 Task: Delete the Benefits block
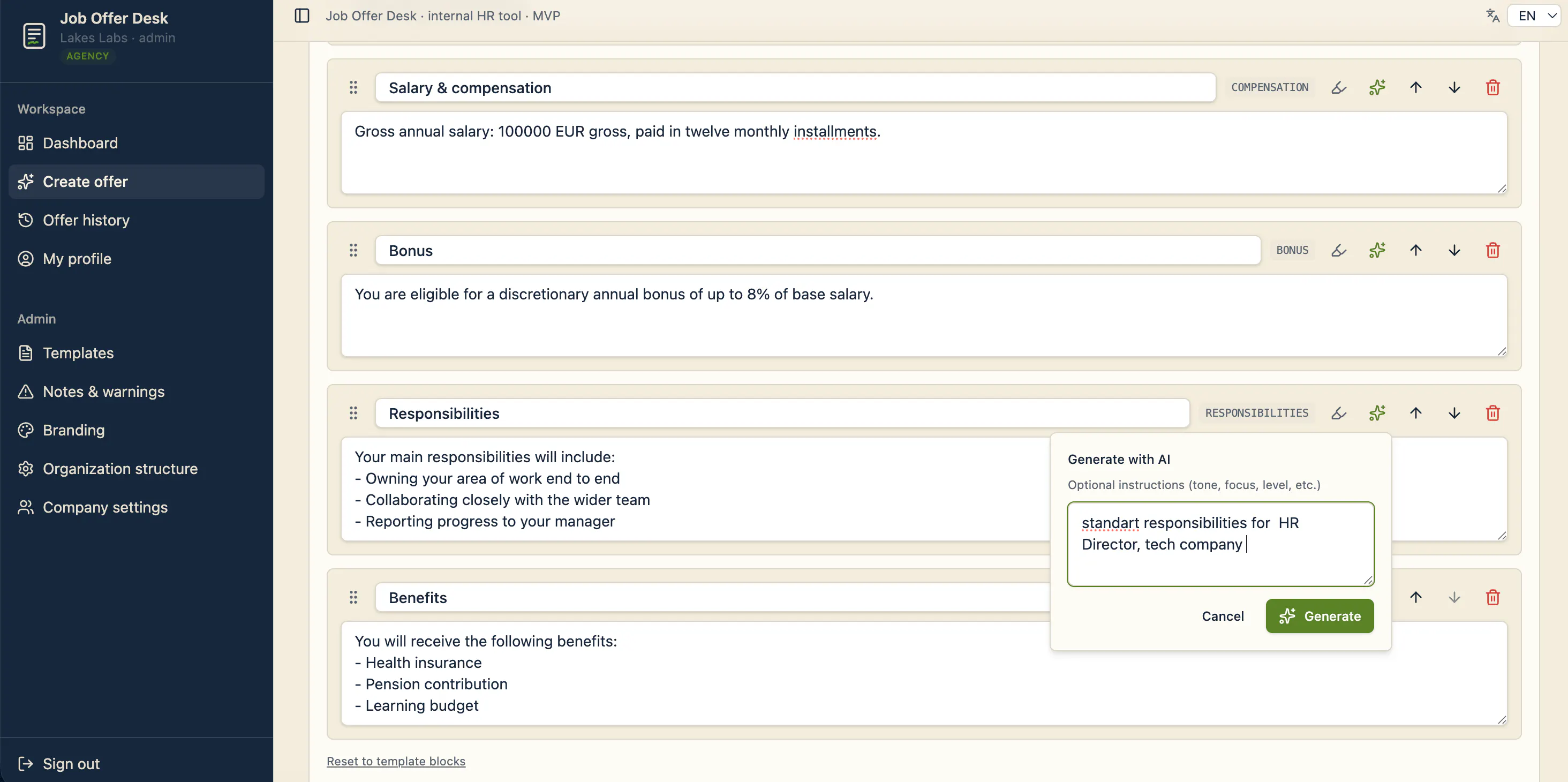(x=1492, y=597)
